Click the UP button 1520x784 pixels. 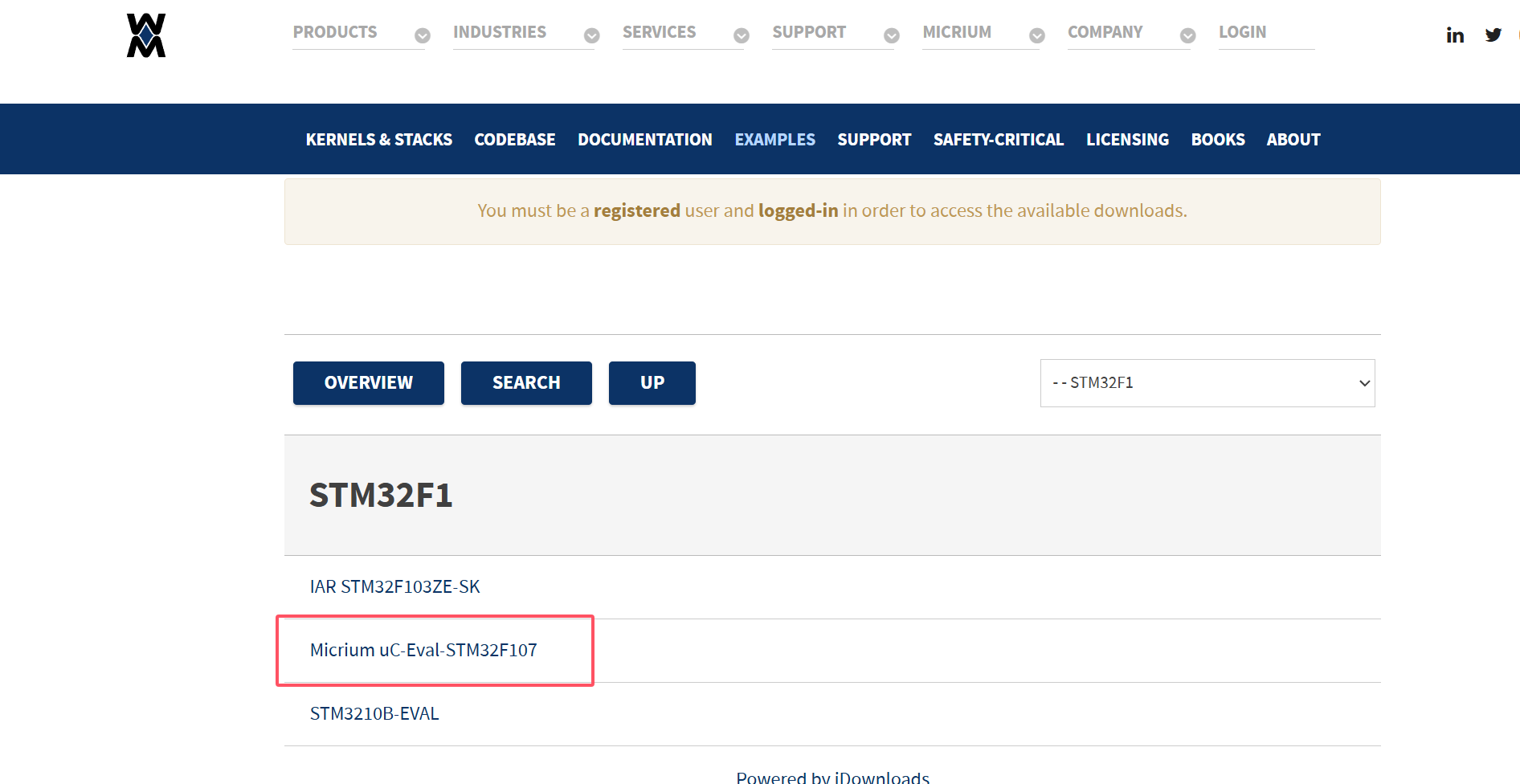pos(652,383)
